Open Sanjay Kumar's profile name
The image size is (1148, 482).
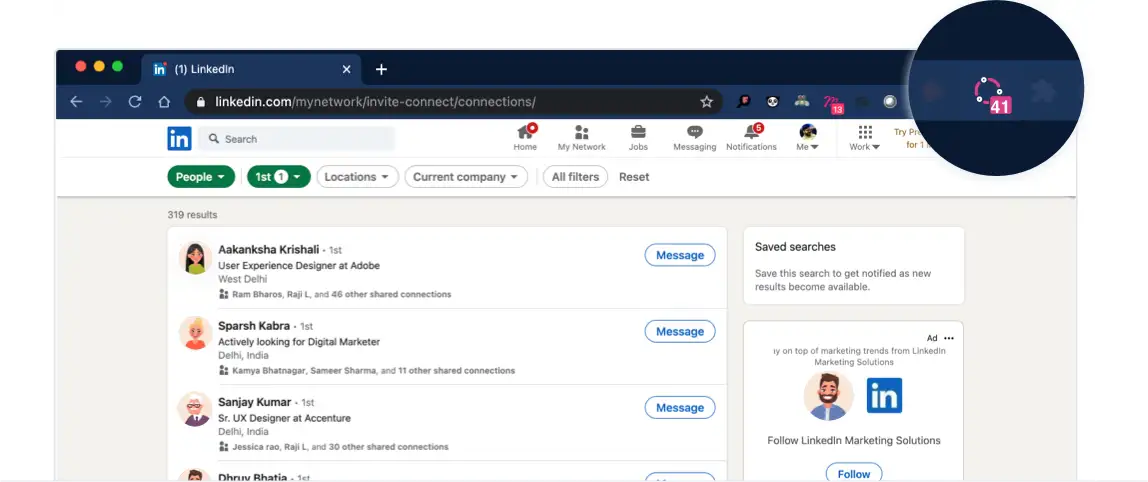pos(255,402)
